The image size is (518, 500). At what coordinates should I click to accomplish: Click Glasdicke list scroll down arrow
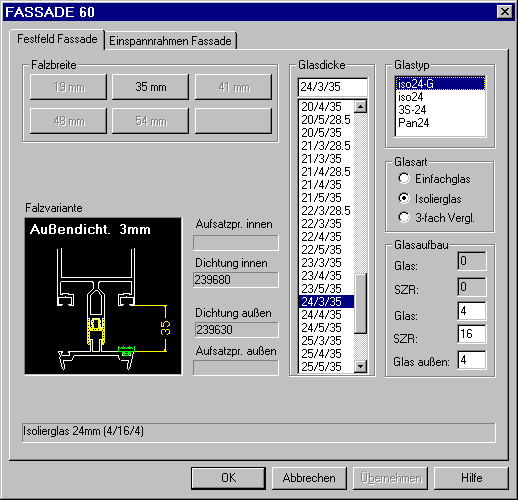point(360,366)
